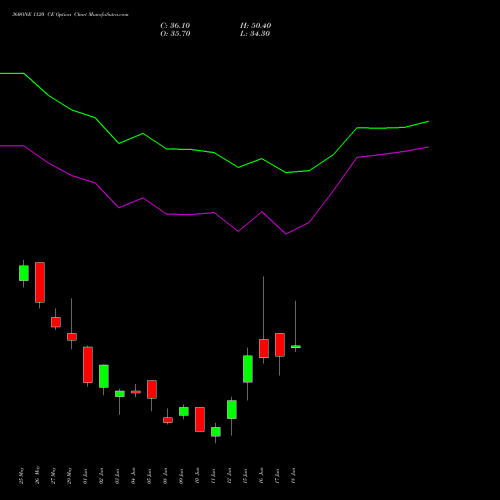Click the 26 May date label
This screenshot has height=500, width=500.
[38, 476]
